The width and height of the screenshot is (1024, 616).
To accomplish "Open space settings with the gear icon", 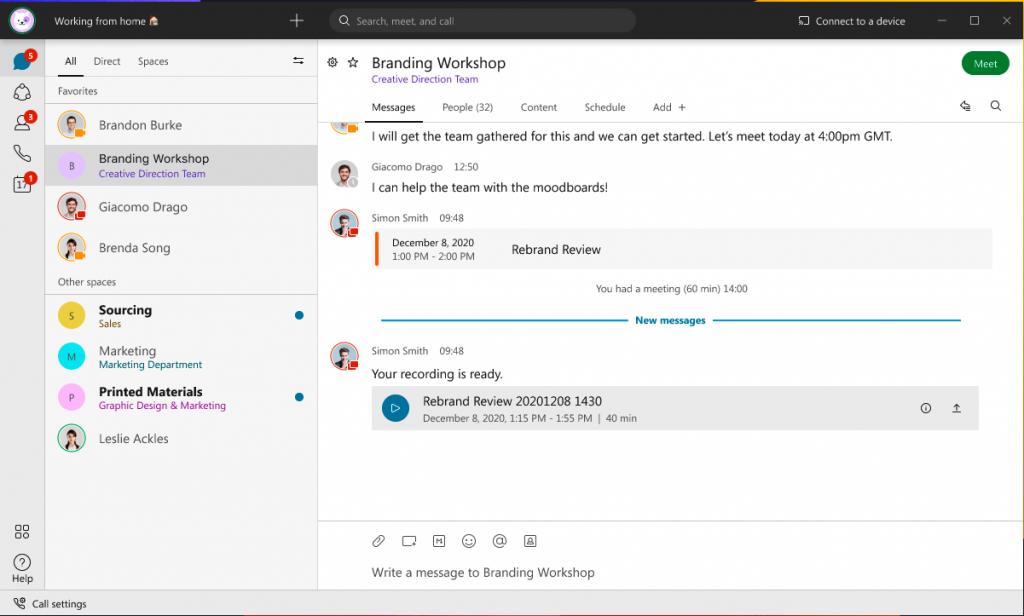I will (x=332, y=62).
